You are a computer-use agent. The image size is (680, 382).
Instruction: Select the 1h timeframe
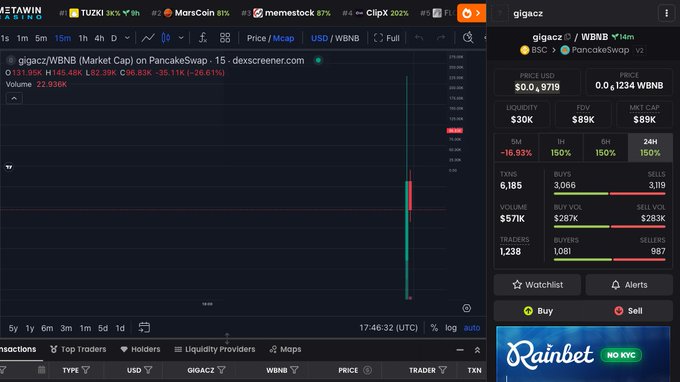[83, 38]
